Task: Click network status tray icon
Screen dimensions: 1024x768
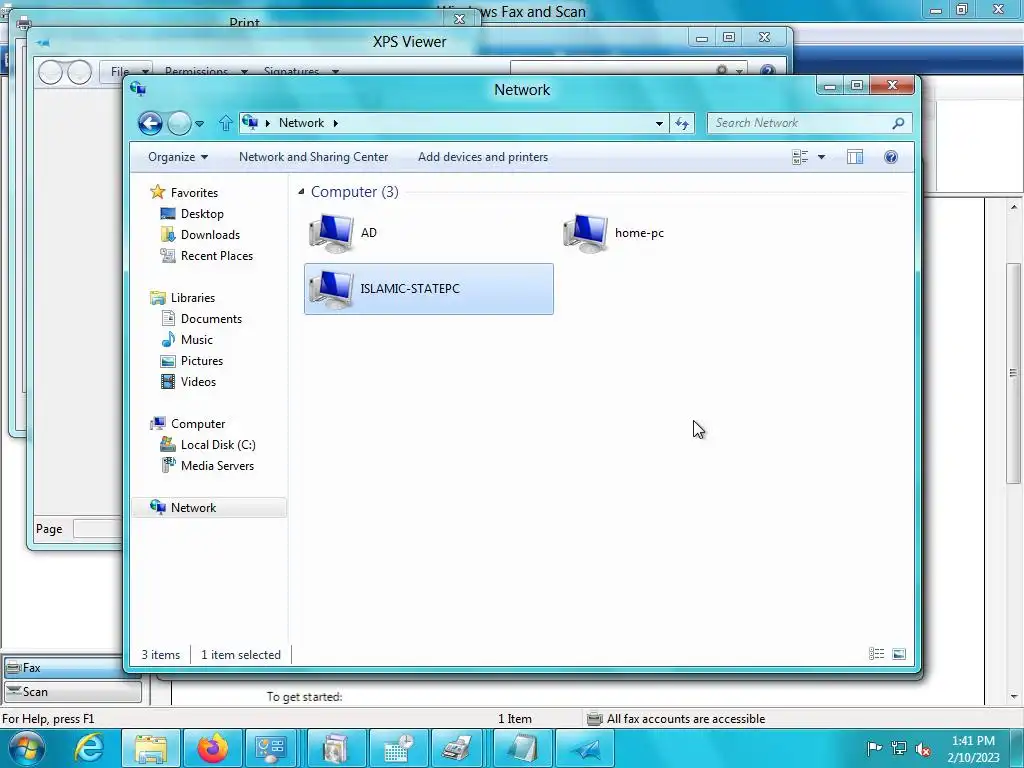Action: pos(899,748)
